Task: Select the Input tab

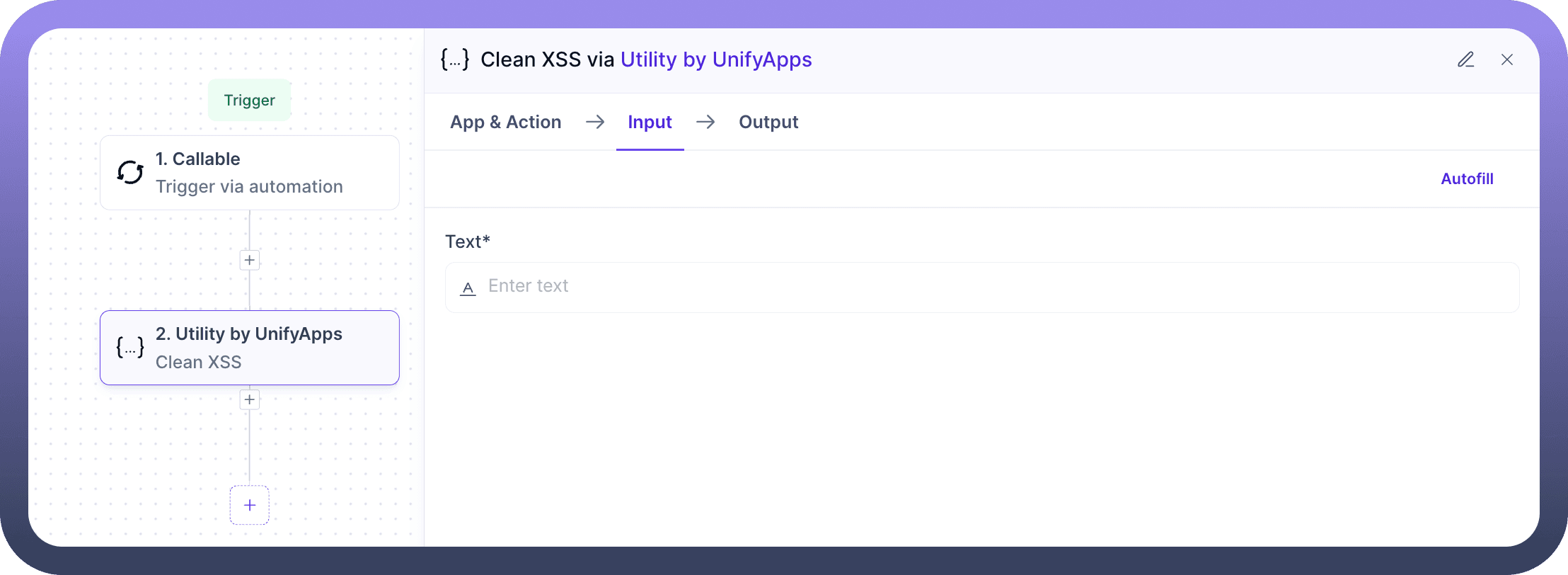Action: [650, 123]
